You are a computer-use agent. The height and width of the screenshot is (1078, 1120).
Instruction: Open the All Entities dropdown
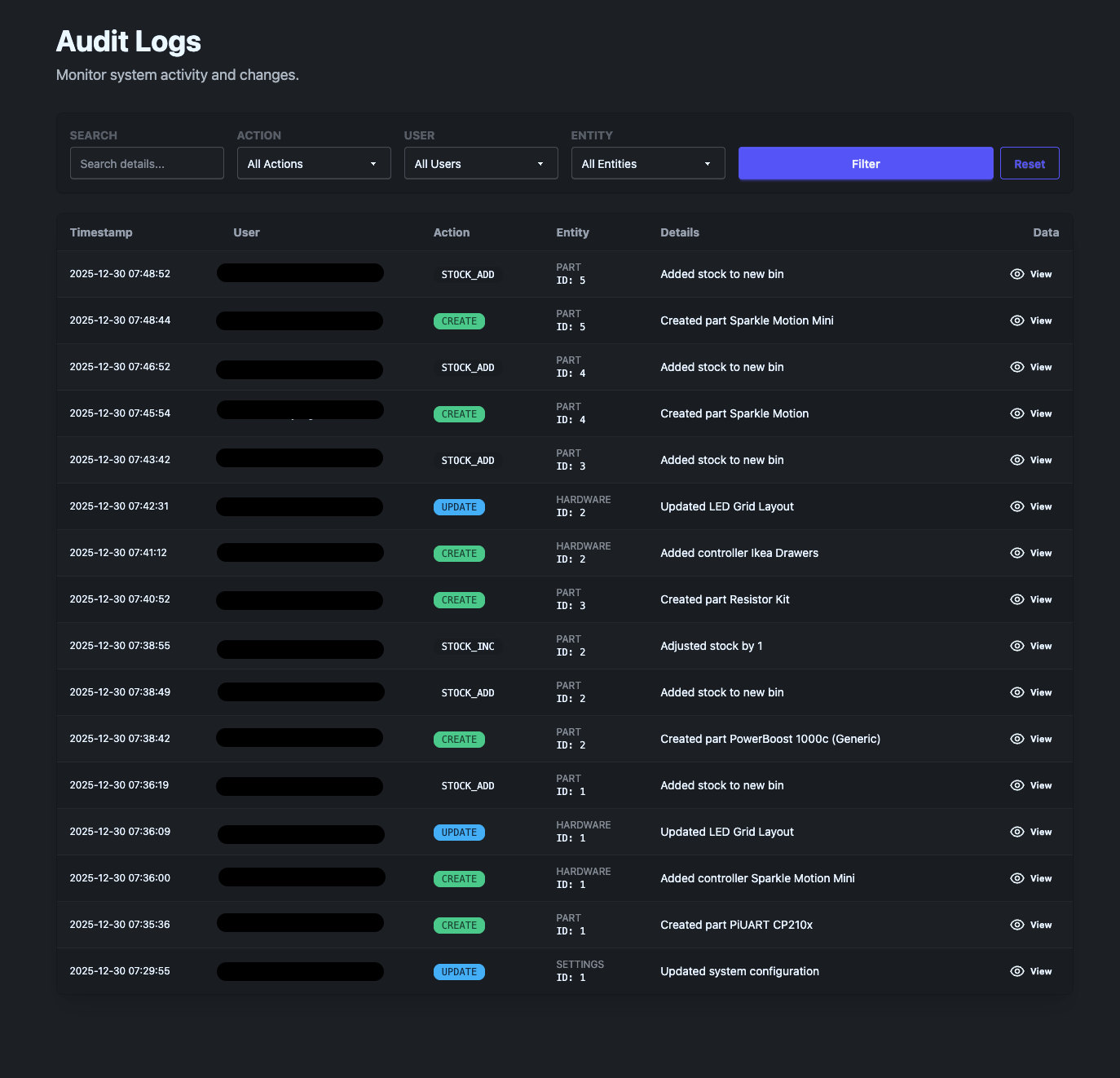[x=647, y=163]
